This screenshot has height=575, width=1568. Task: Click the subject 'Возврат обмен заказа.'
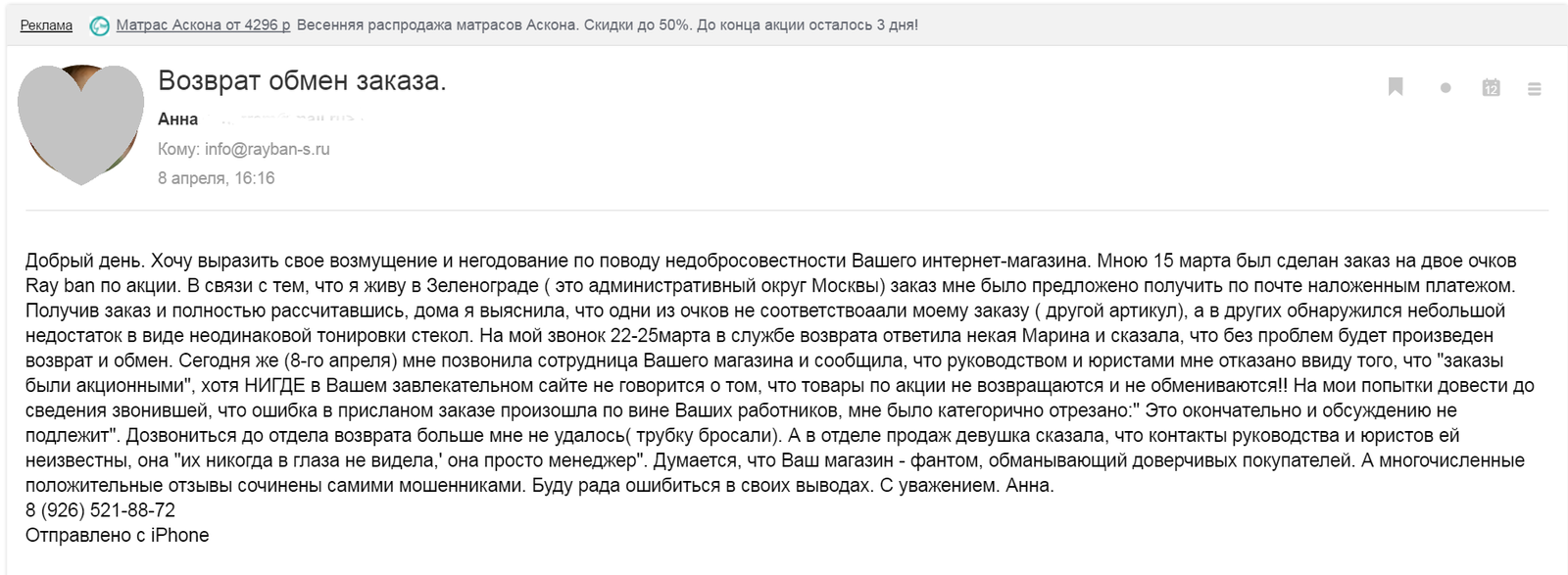point(302,80)
